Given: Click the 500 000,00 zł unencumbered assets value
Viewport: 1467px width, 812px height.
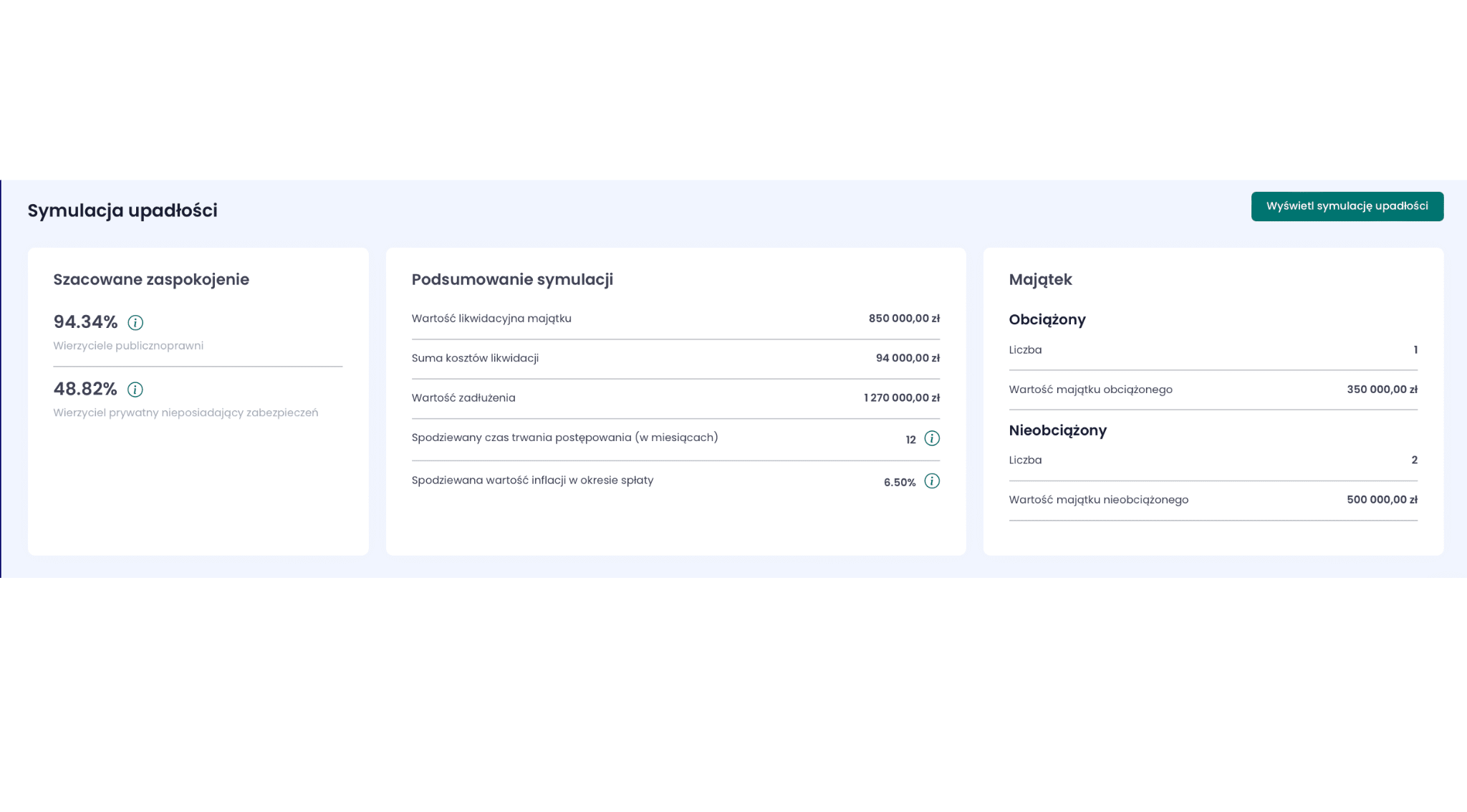Looking at the screenshot, I should coord(1382,500).
